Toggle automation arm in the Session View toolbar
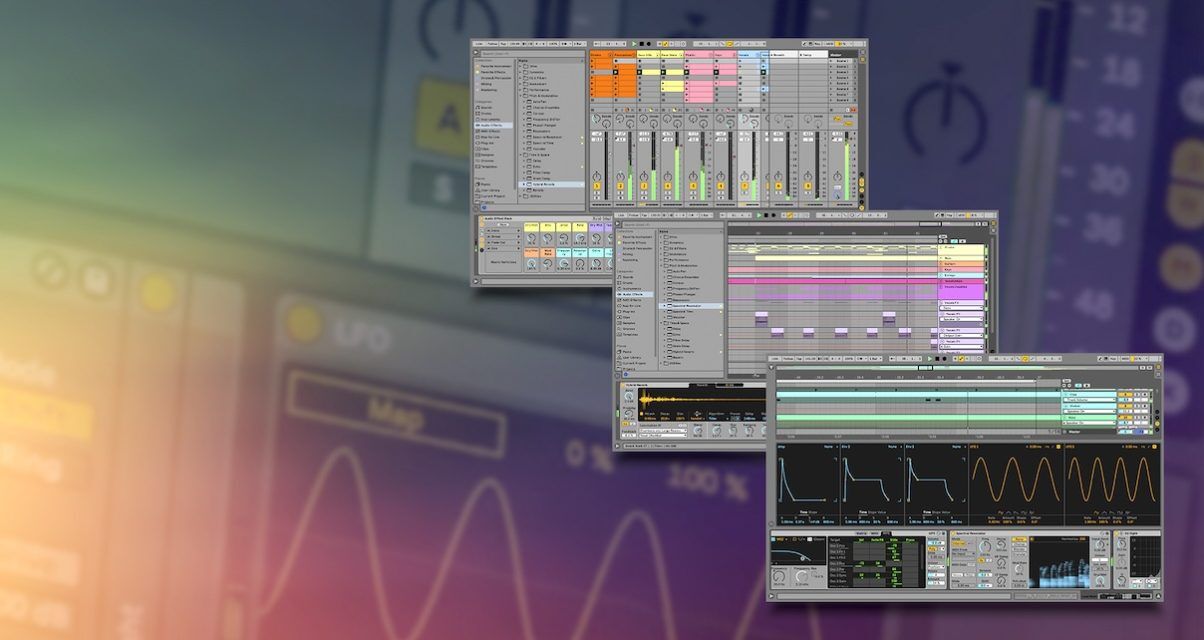This screenshot has height=640, width=1204. [x=665, y=44]
